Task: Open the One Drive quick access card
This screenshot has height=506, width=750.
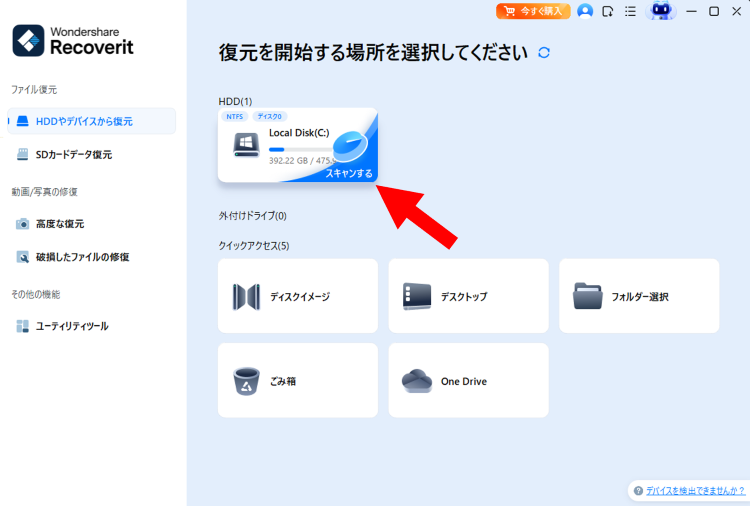Action: tap(468, 380)
